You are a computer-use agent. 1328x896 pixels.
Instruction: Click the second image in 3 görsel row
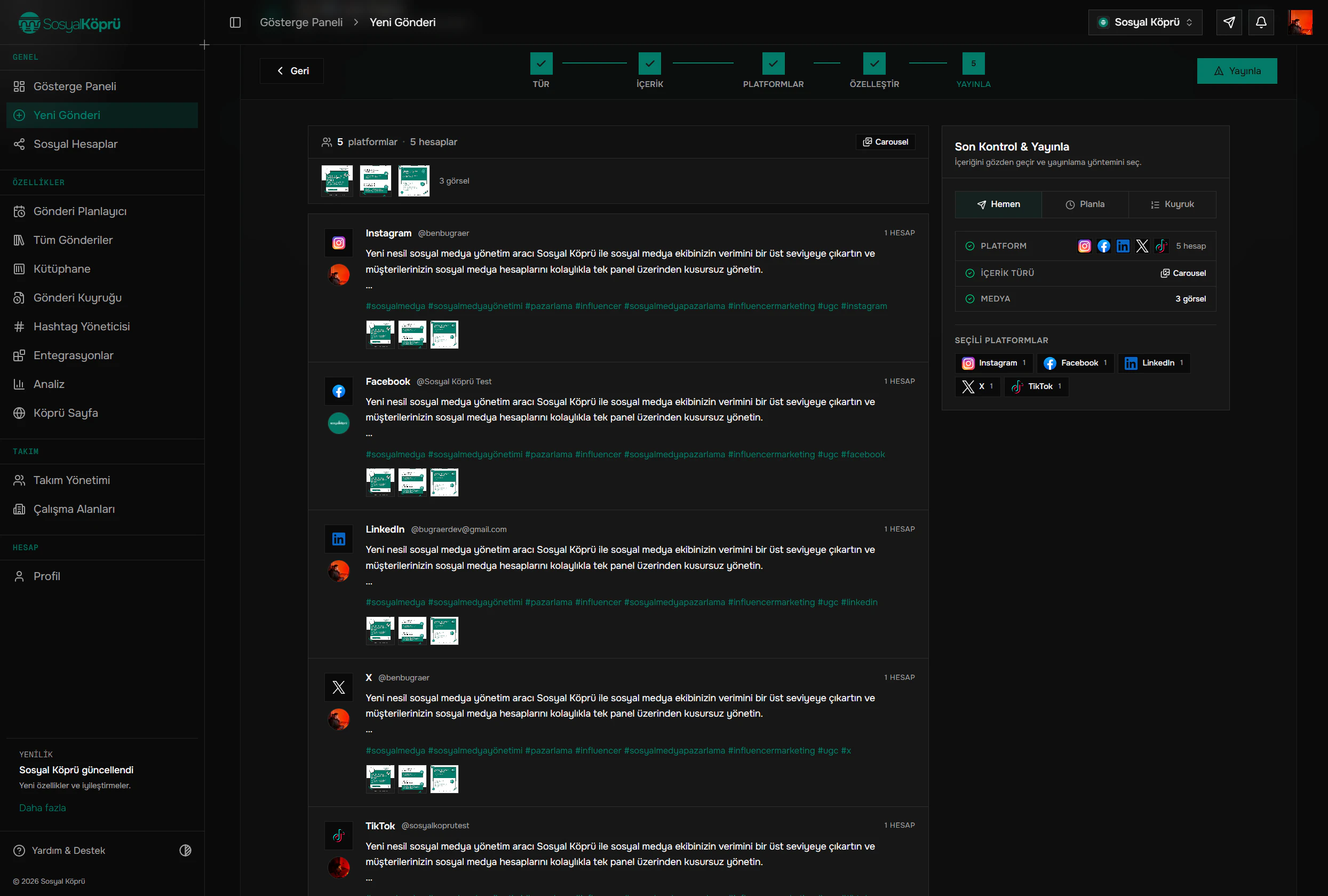pos(375,181)
